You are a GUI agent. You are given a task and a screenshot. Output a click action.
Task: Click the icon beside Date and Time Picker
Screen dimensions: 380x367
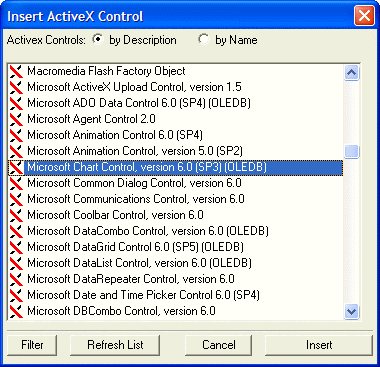(16, 295)
